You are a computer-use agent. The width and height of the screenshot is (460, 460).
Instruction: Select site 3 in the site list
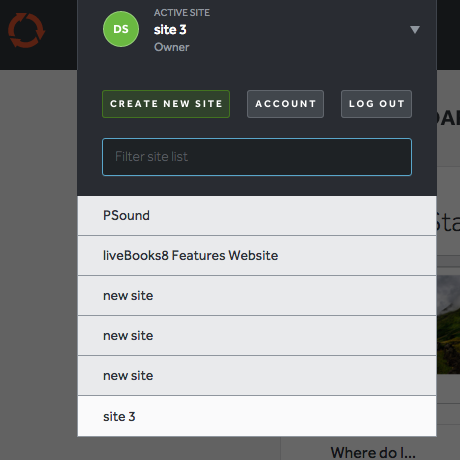[257, 416]
